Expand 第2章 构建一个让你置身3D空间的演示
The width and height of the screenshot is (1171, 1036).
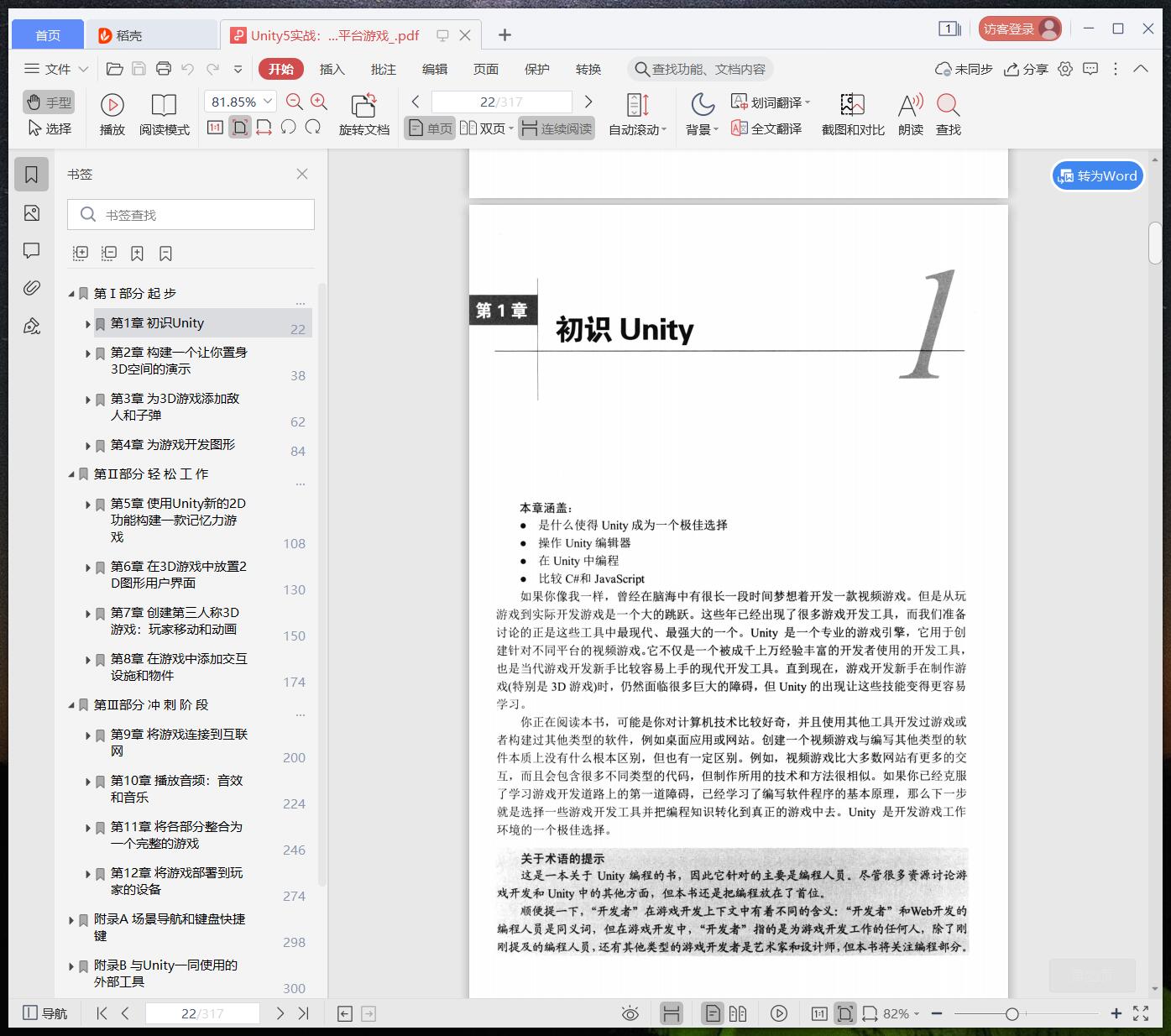(x=87, y=353)
